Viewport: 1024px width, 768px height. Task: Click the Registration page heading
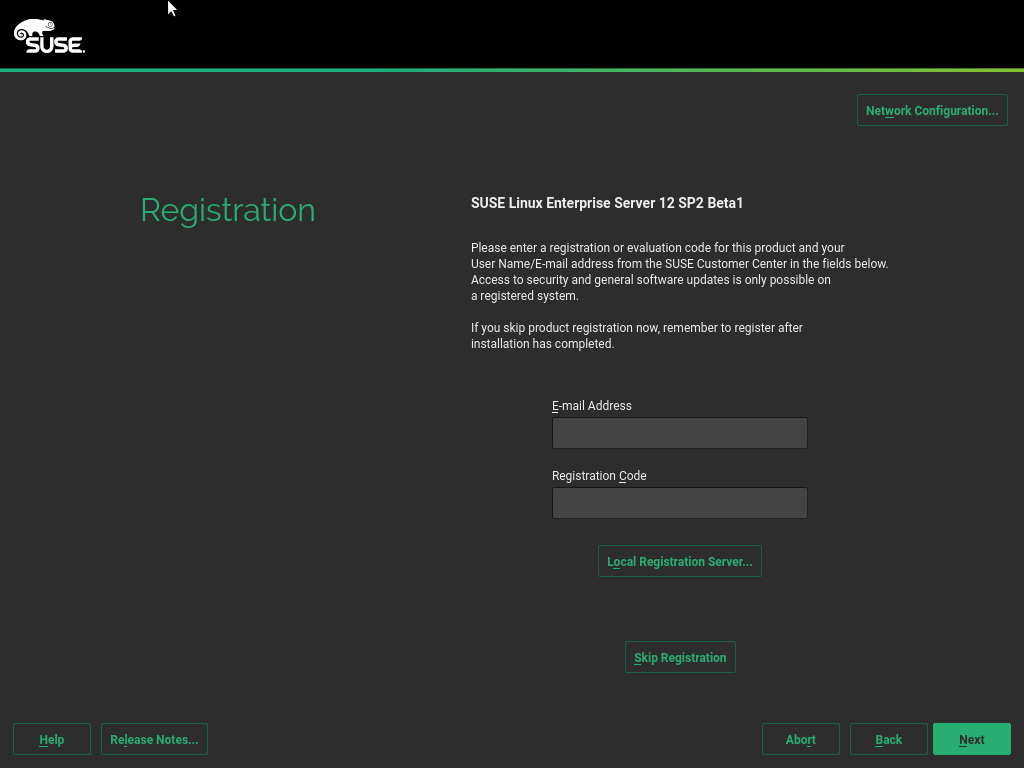(227, 210)
